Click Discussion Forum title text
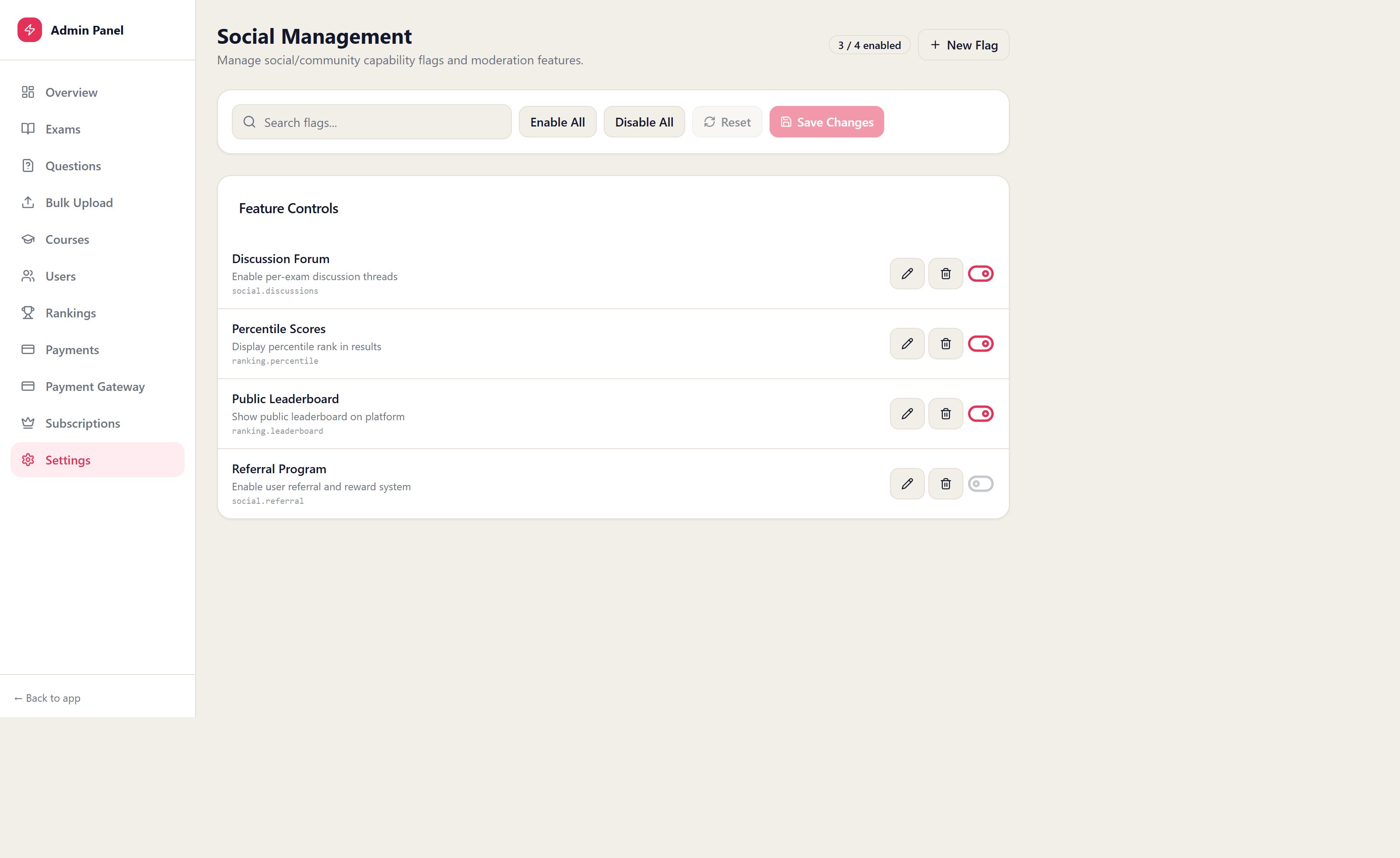The image size is (1400, 858). (281, 259)
